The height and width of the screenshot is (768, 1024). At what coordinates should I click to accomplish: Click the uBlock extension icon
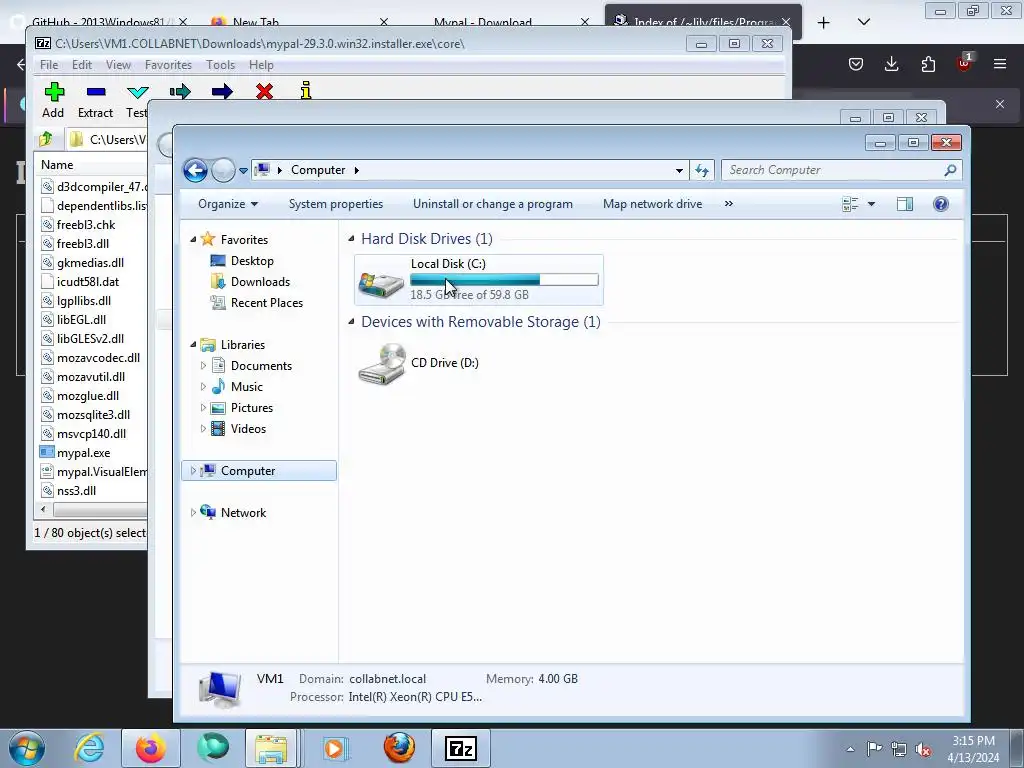click(964, 63)
